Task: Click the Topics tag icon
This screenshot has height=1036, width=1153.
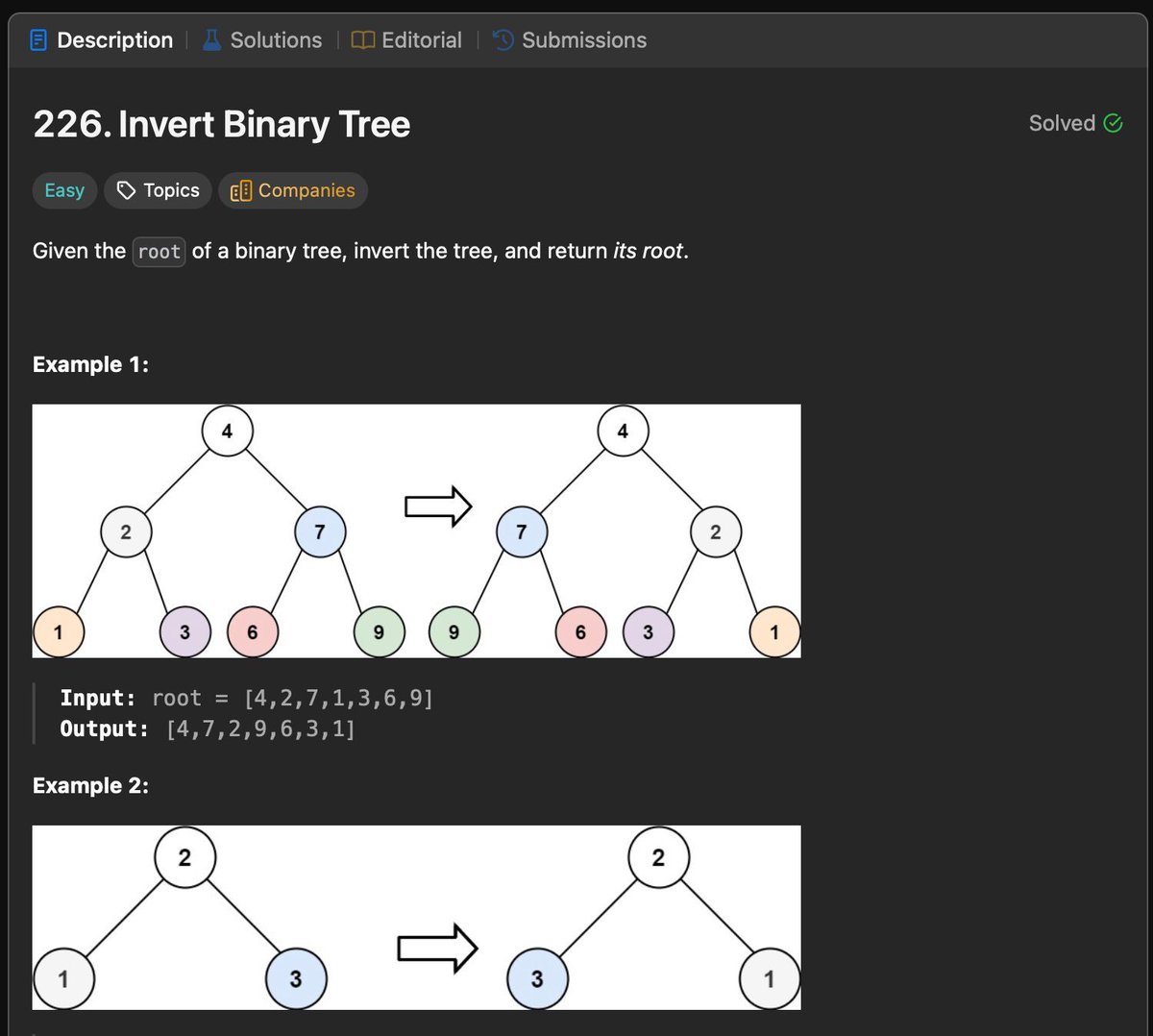Action: click(126, 190)
